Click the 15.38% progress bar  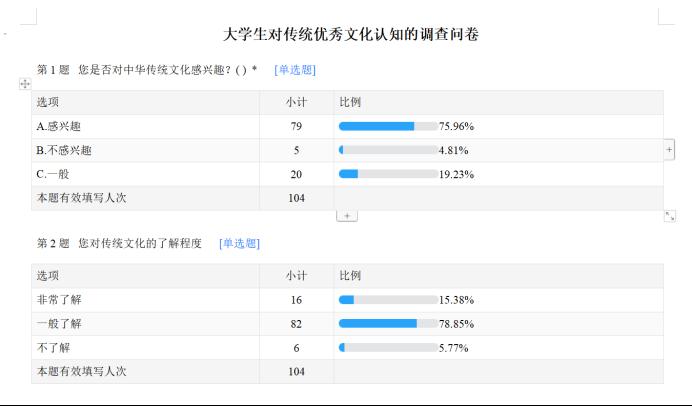[388, 300]
